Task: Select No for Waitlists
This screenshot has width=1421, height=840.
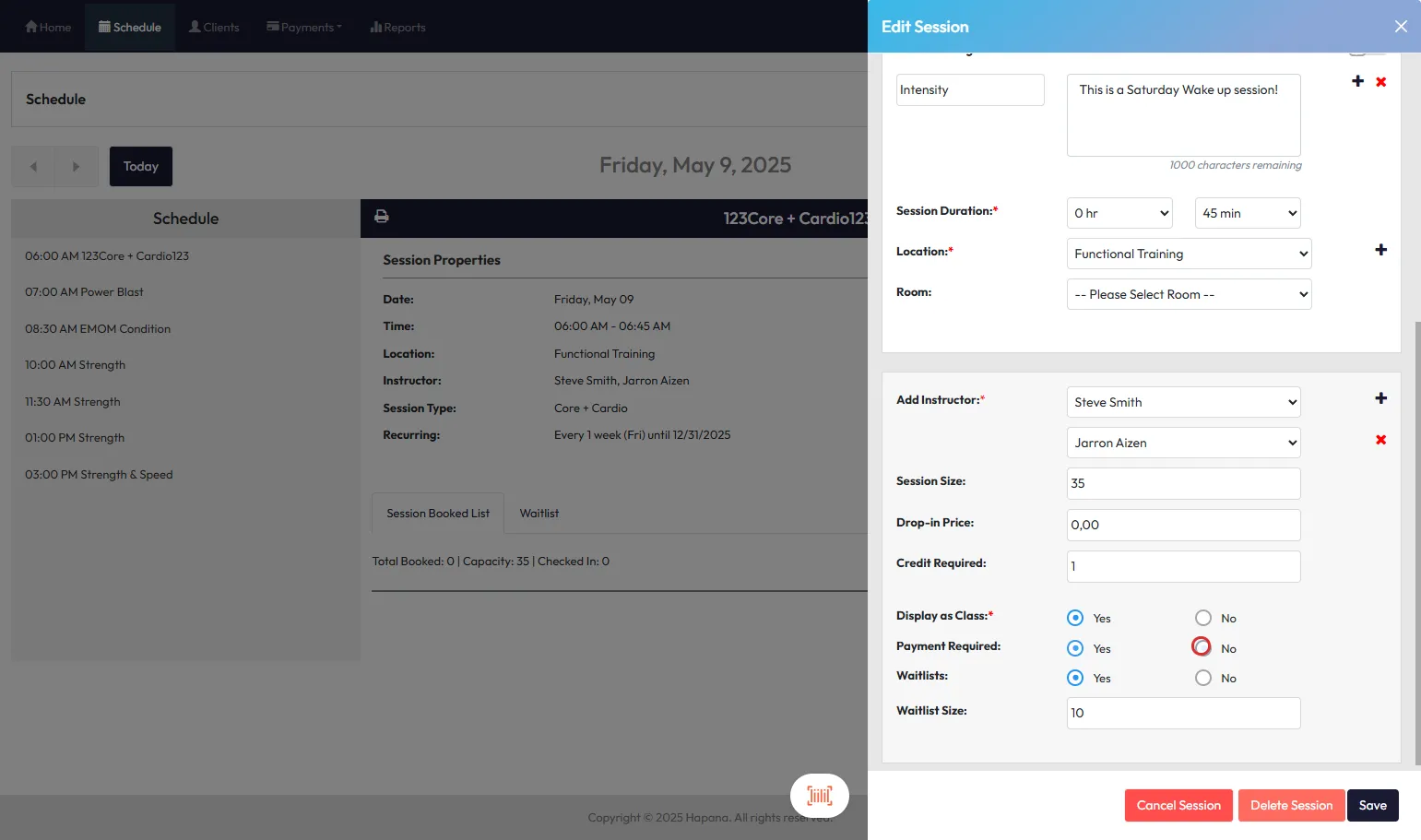Action: click(x=1202, y=678)
